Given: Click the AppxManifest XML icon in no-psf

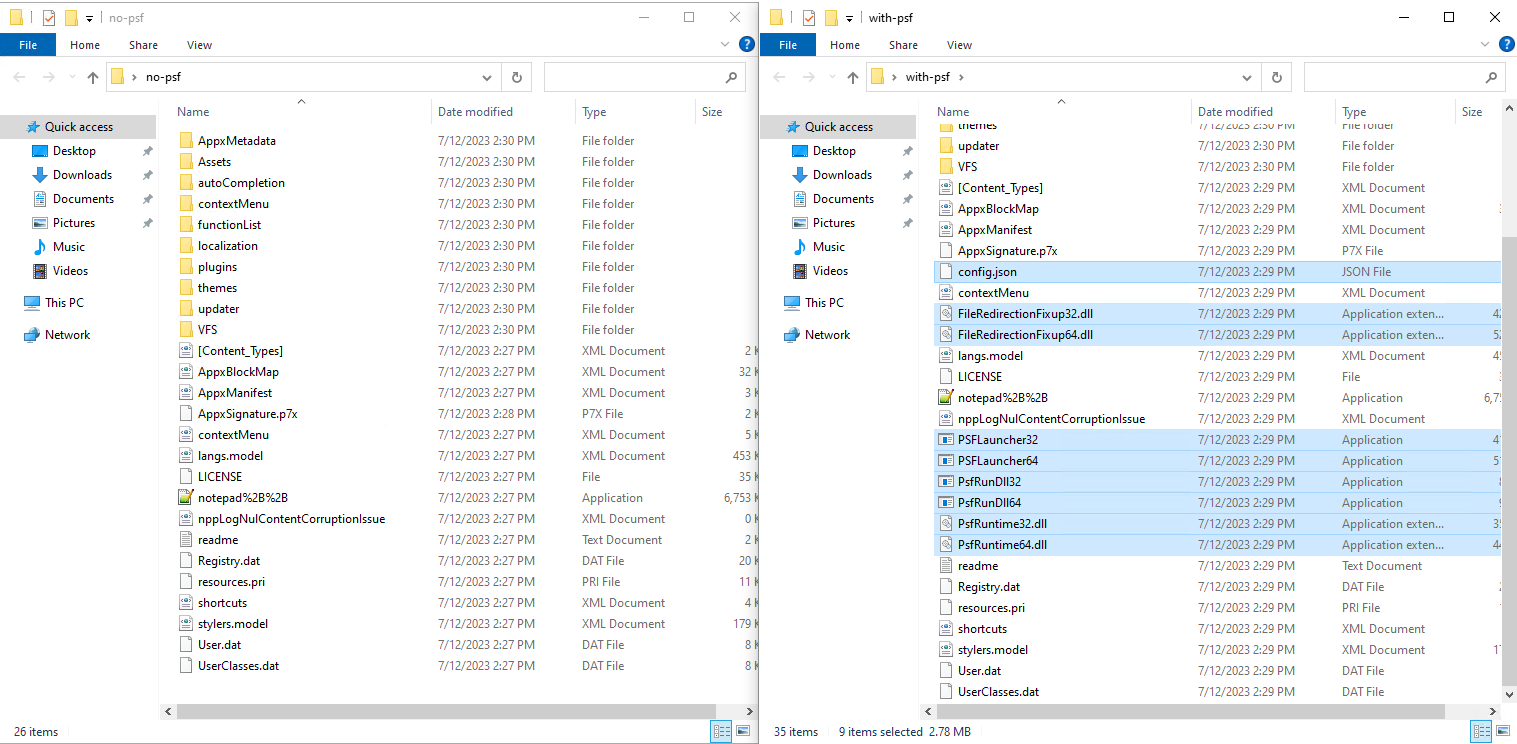Looking at the screenshot, I should click(x=186, y=393).
